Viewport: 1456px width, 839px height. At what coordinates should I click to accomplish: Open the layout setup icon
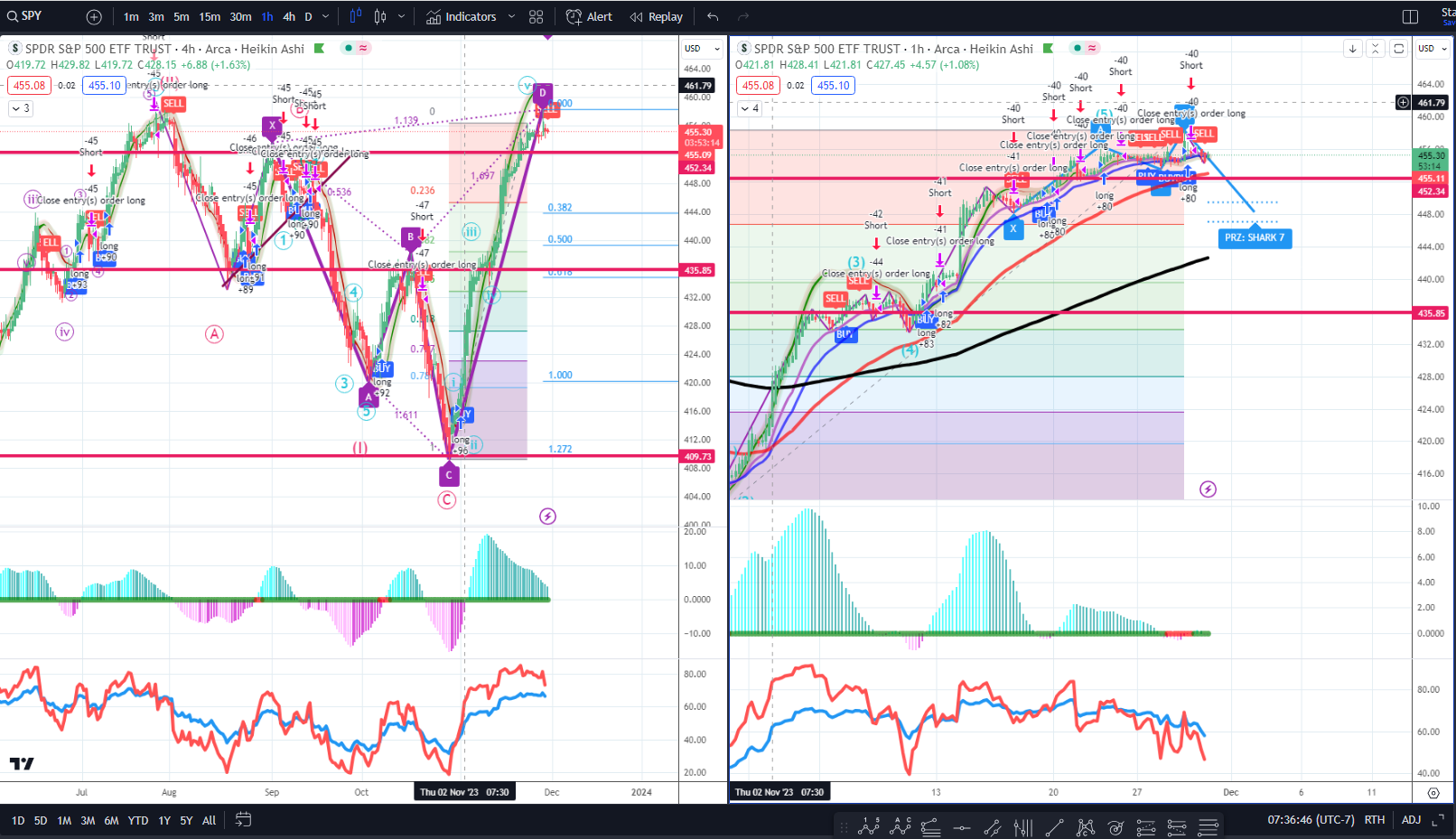click(1410, 16)
